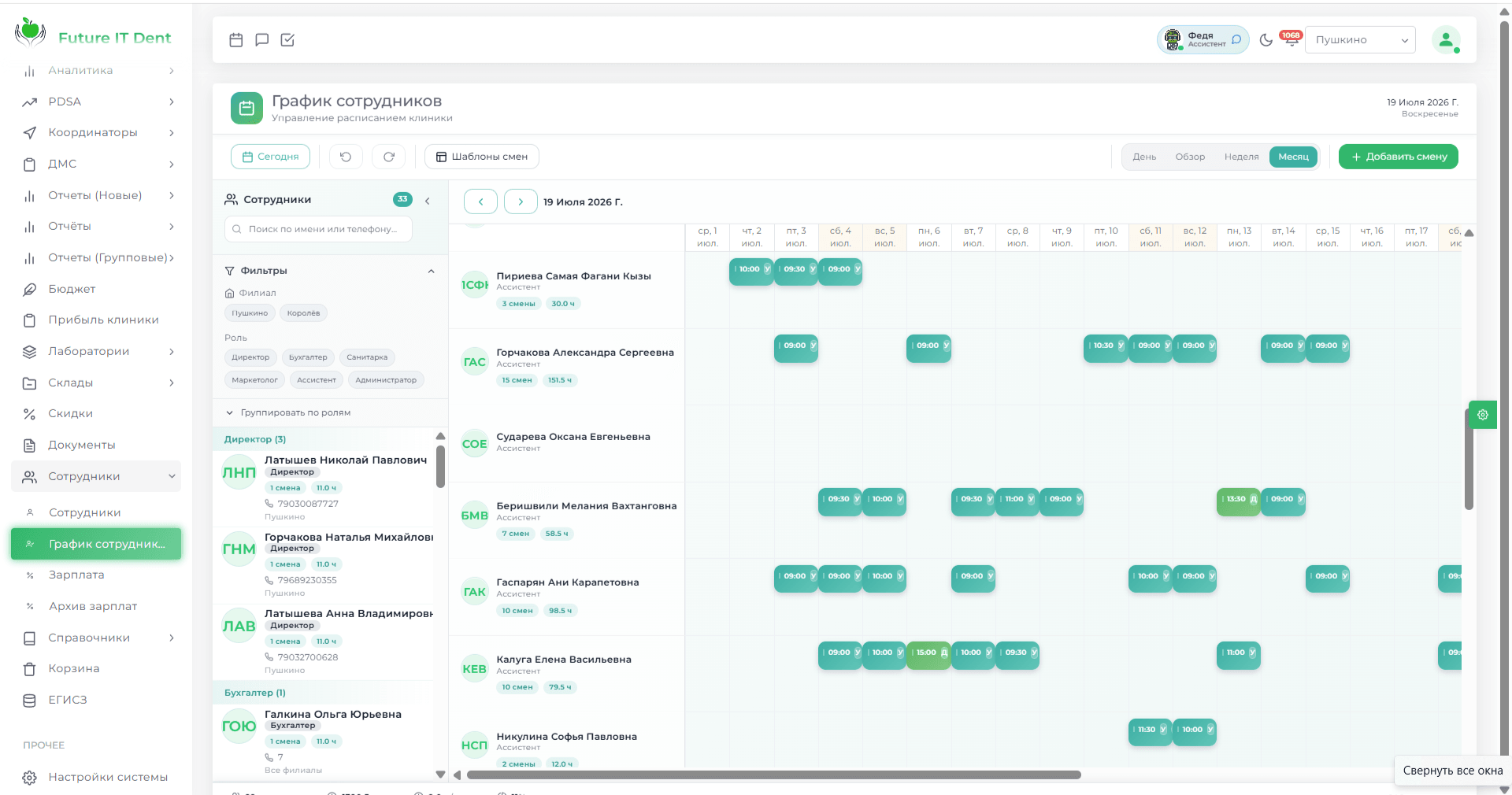
Task: Click the redo arrow button
Action: tap(389, 157)
